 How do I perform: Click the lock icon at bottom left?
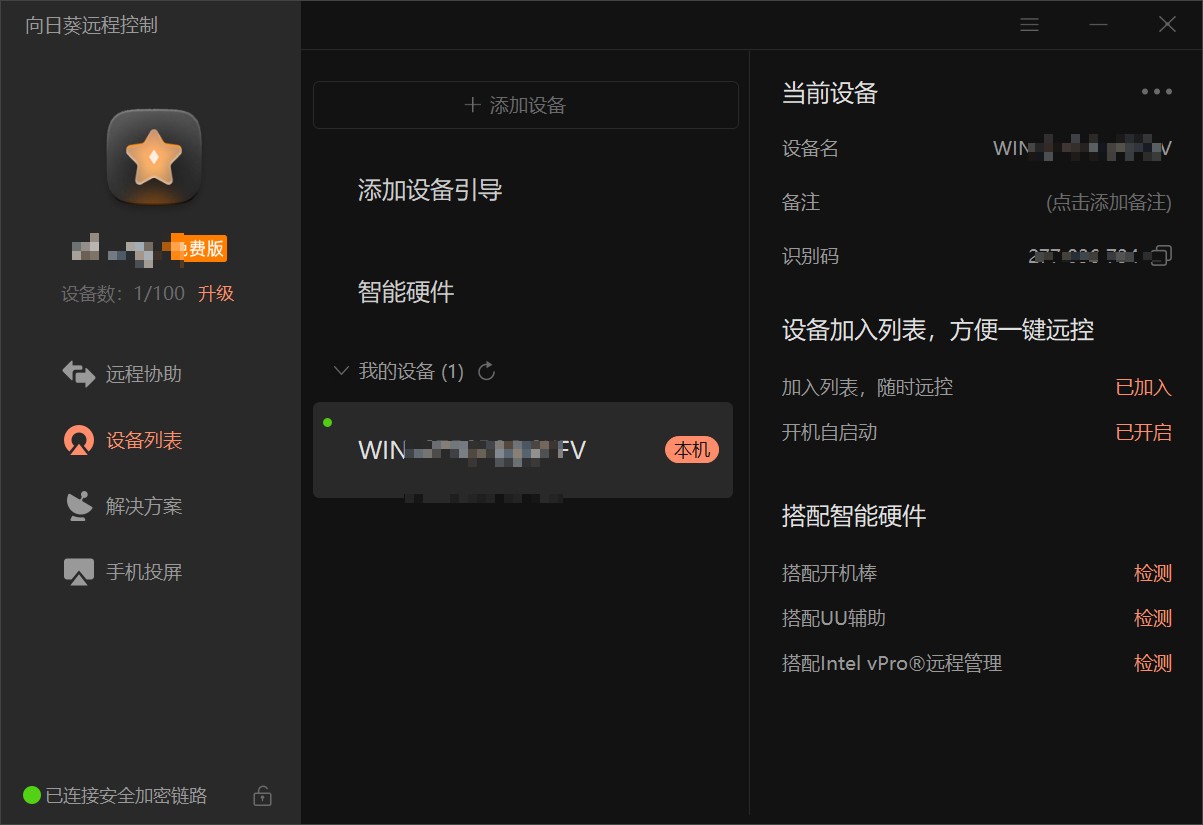pos(262,796)
